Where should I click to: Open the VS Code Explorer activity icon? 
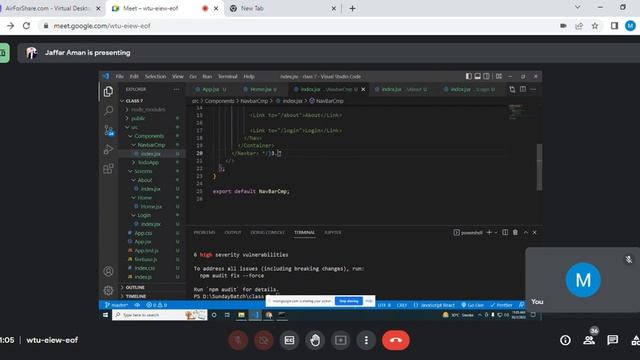(108, 91)
